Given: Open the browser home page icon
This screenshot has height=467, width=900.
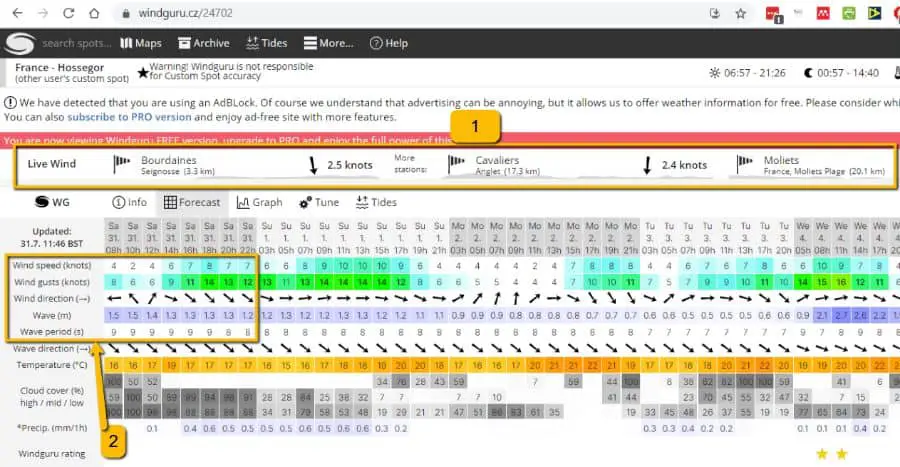Looking at the screenshot, I should click(x=94, y=13).
